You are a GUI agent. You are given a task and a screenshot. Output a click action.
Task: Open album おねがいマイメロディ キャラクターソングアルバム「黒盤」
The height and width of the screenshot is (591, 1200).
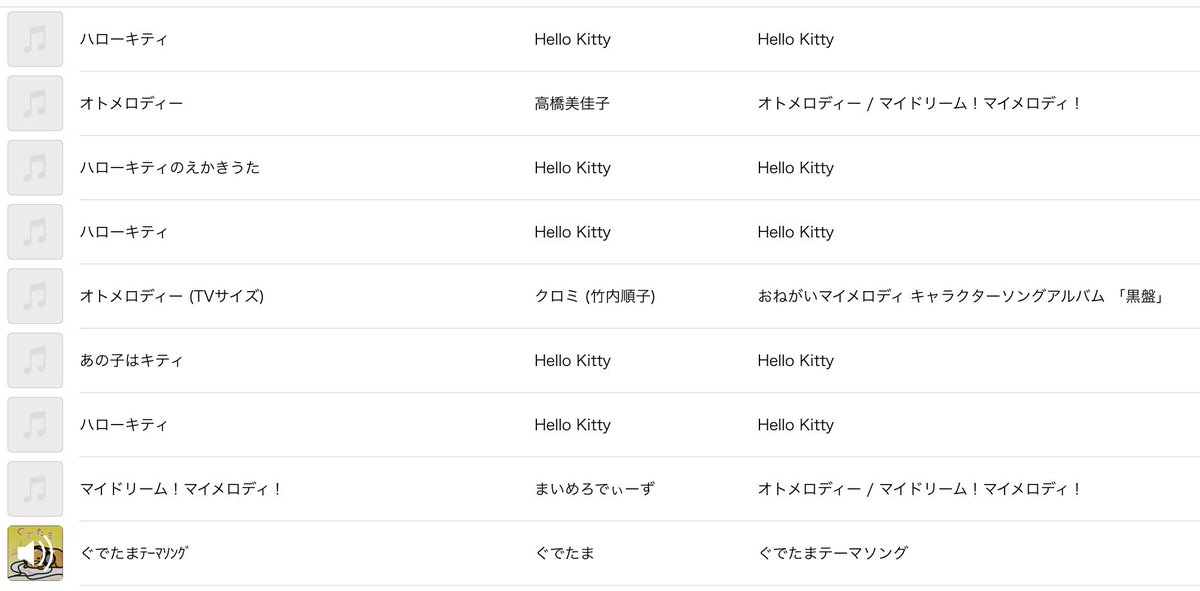(961, 296)
